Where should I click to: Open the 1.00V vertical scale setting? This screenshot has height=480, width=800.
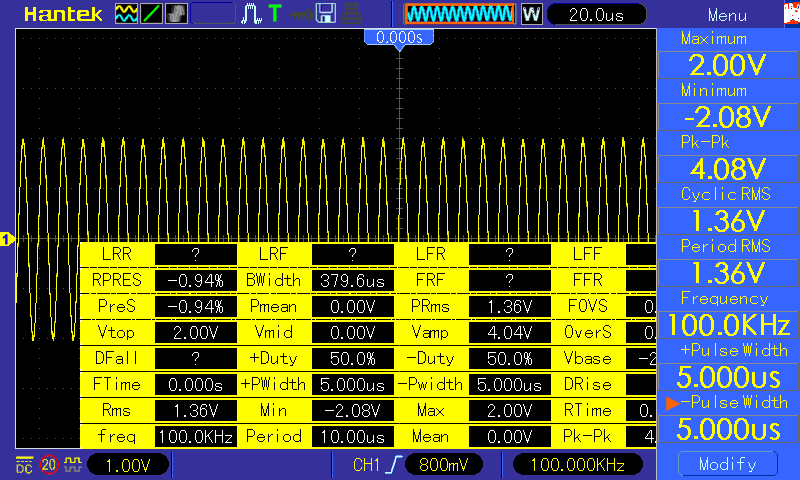coord(128,465)
